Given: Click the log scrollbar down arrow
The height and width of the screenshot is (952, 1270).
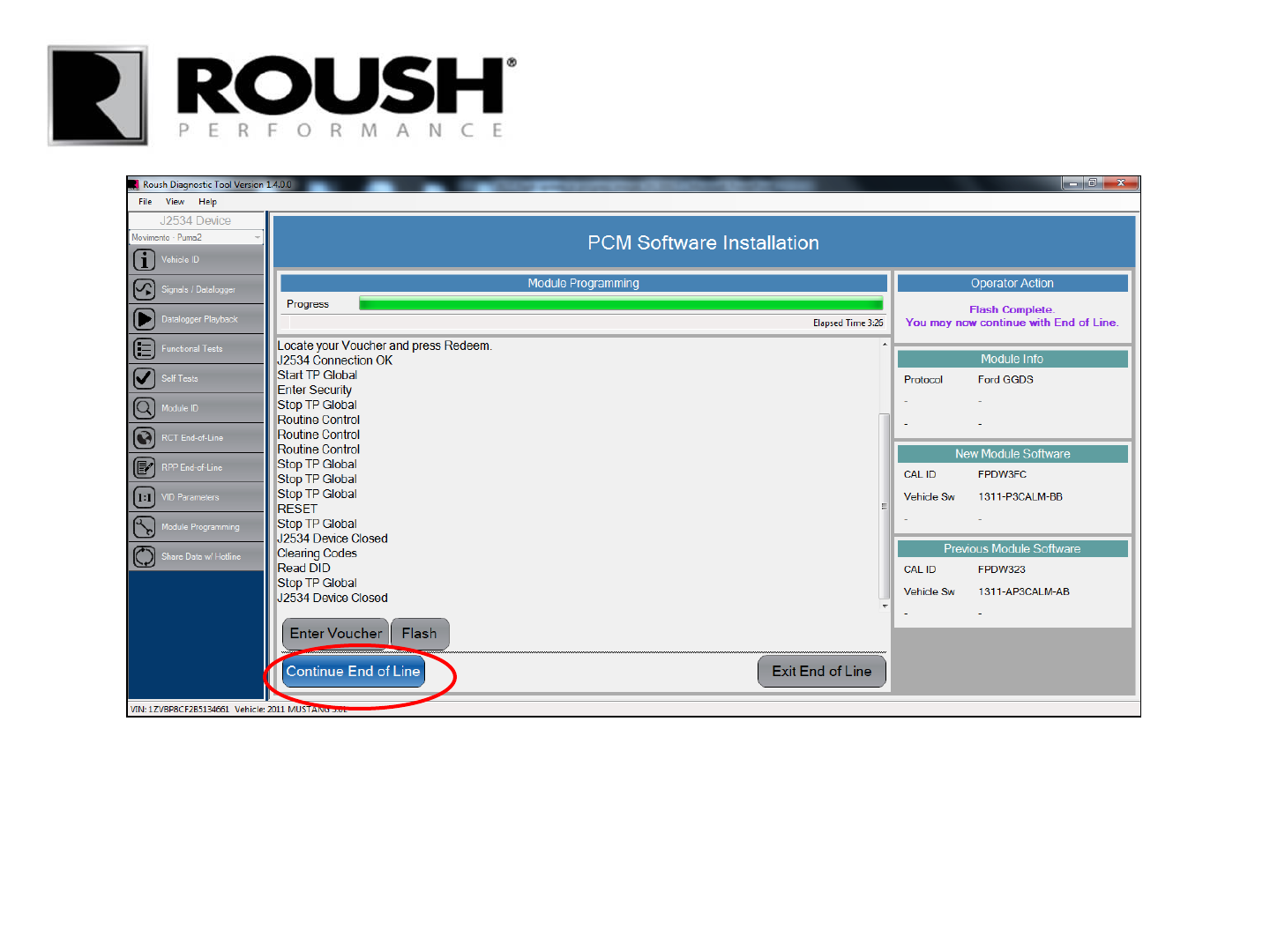Looking at the screenshot, I should click(885, 606).
